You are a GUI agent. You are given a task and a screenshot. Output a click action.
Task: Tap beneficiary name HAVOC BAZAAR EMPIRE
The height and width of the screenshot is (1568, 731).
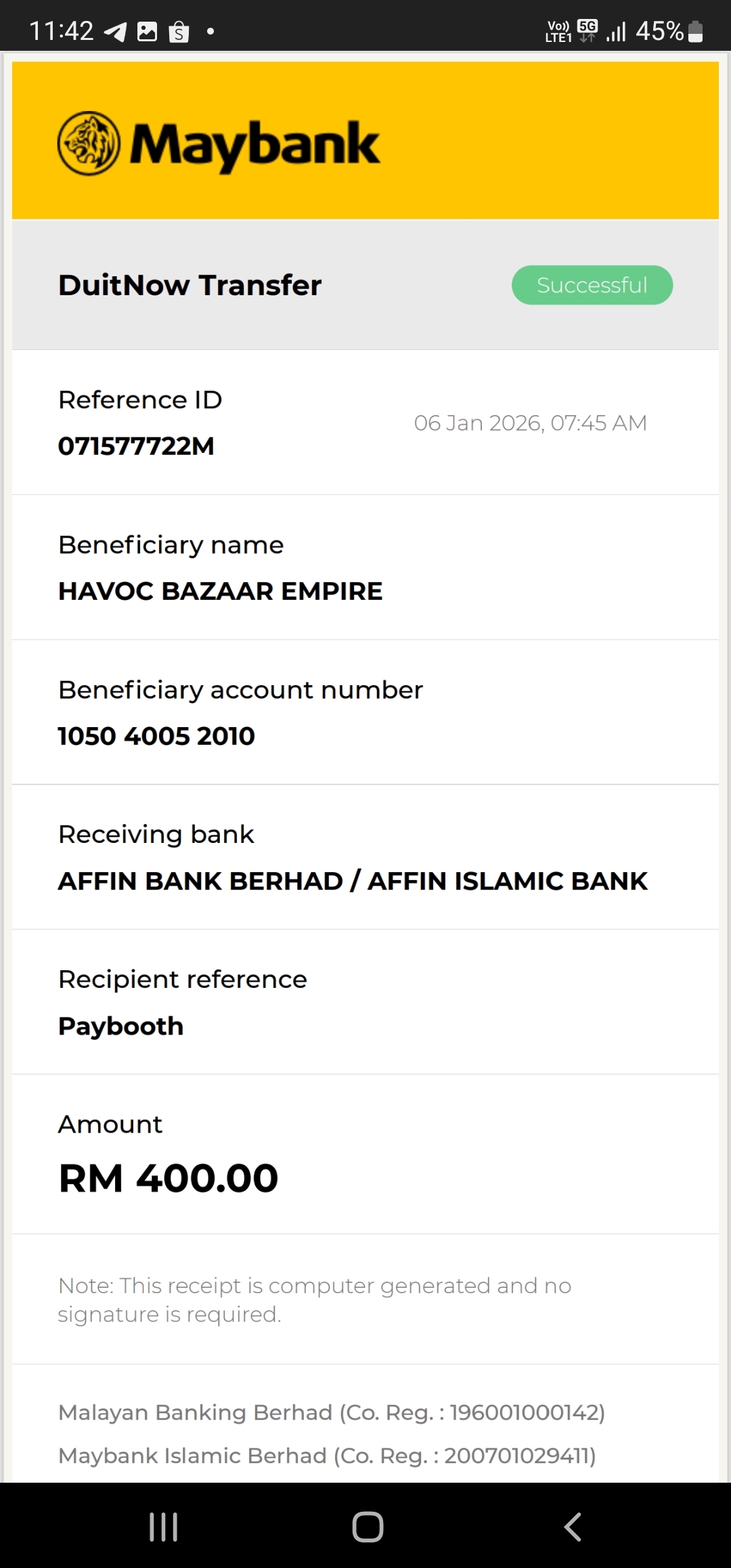point(220,591)
